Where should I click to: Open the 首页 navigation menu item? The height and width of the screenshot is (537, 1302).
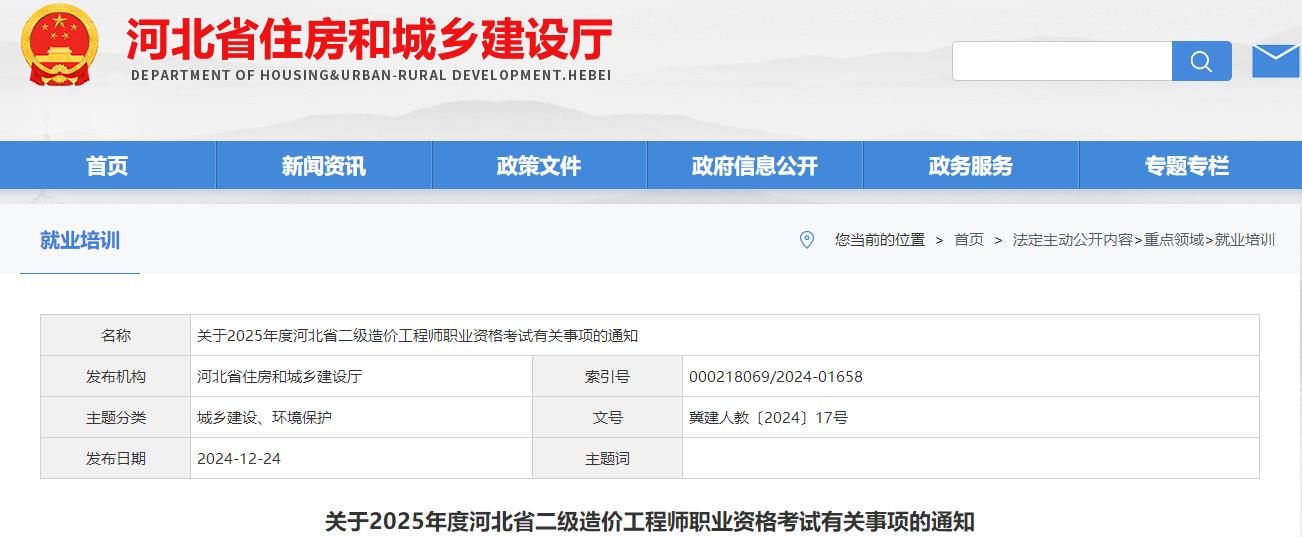[107, 166]
